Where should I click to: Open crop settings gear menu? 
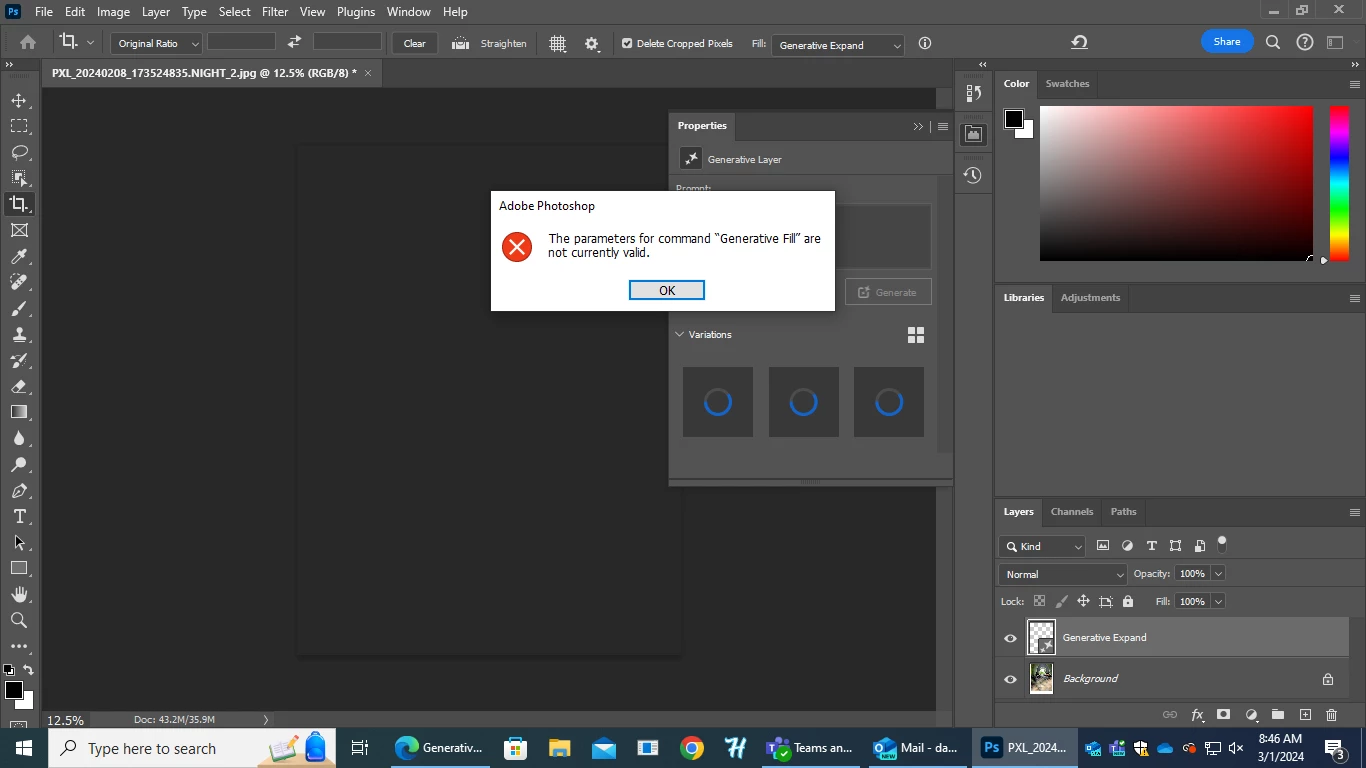(x=592, y=43)
